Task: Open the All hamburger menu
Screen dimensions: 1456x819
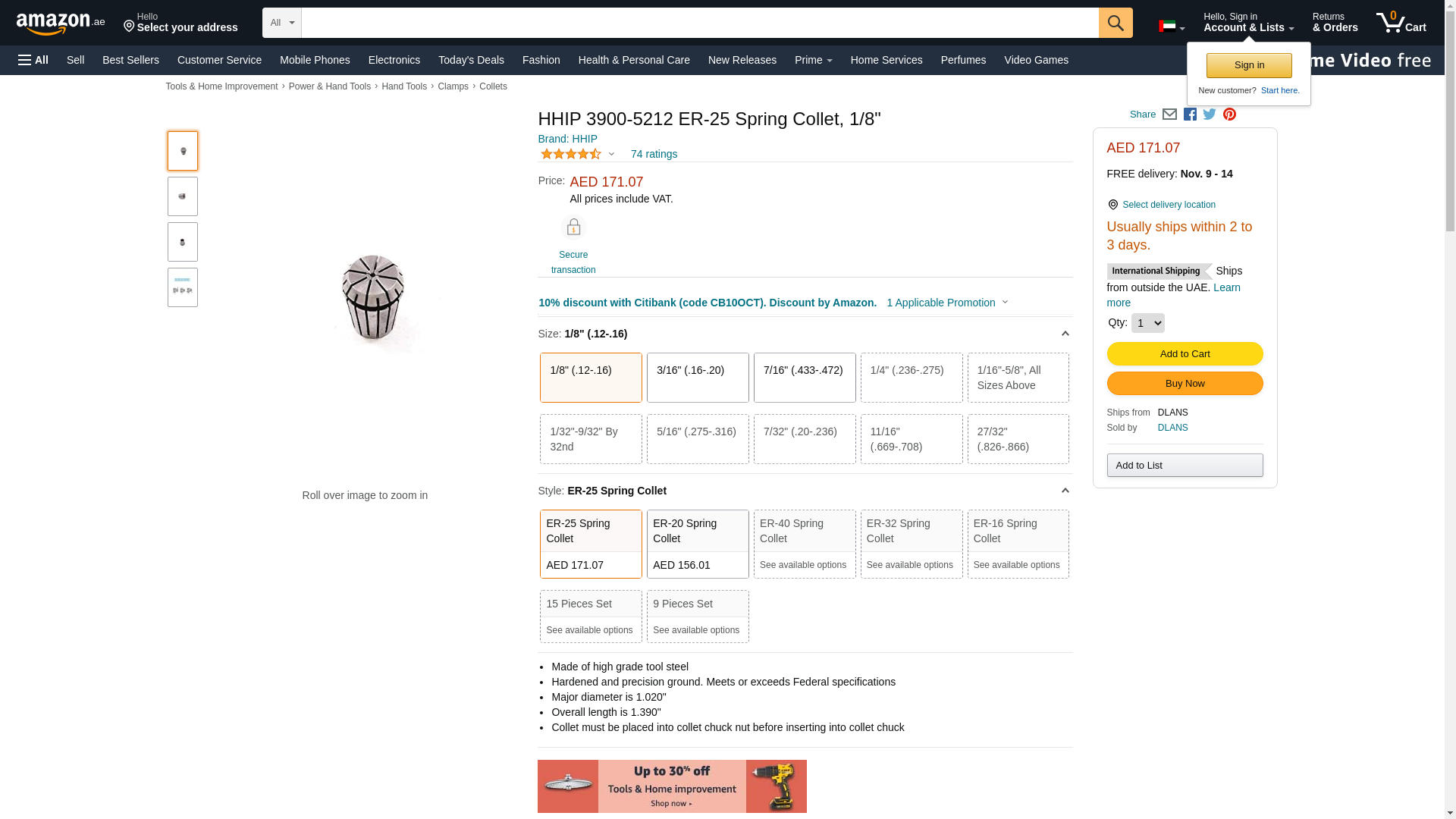Action: pyautogui.click(x=33, y=60)
